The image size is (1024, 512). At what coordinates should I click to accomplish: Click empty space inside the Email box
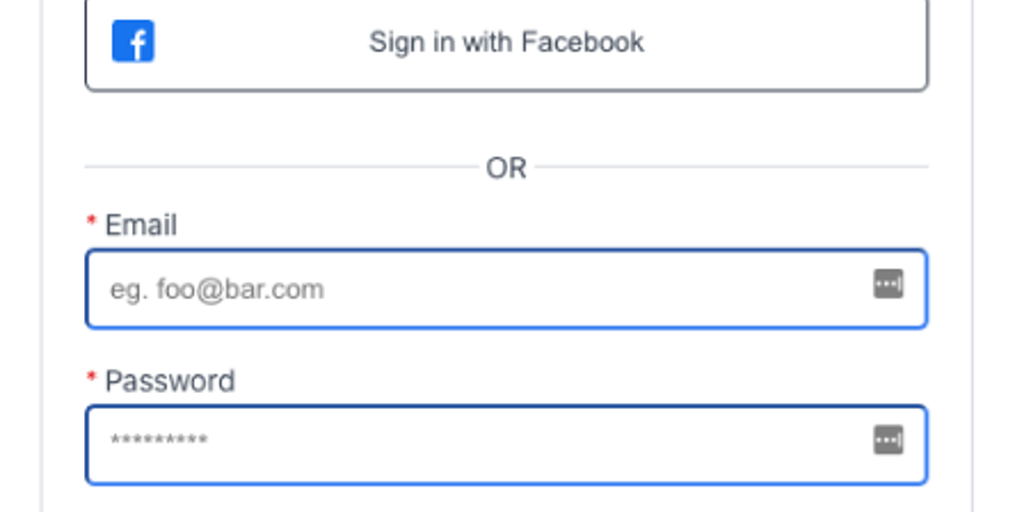pyautogui.click(x=600, y=289)
